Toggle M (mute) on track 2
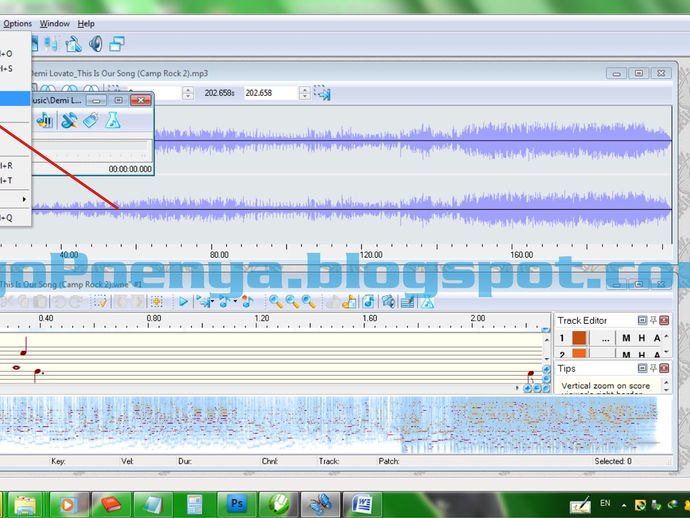The image size is (690, 518). (x=626, y=354)
